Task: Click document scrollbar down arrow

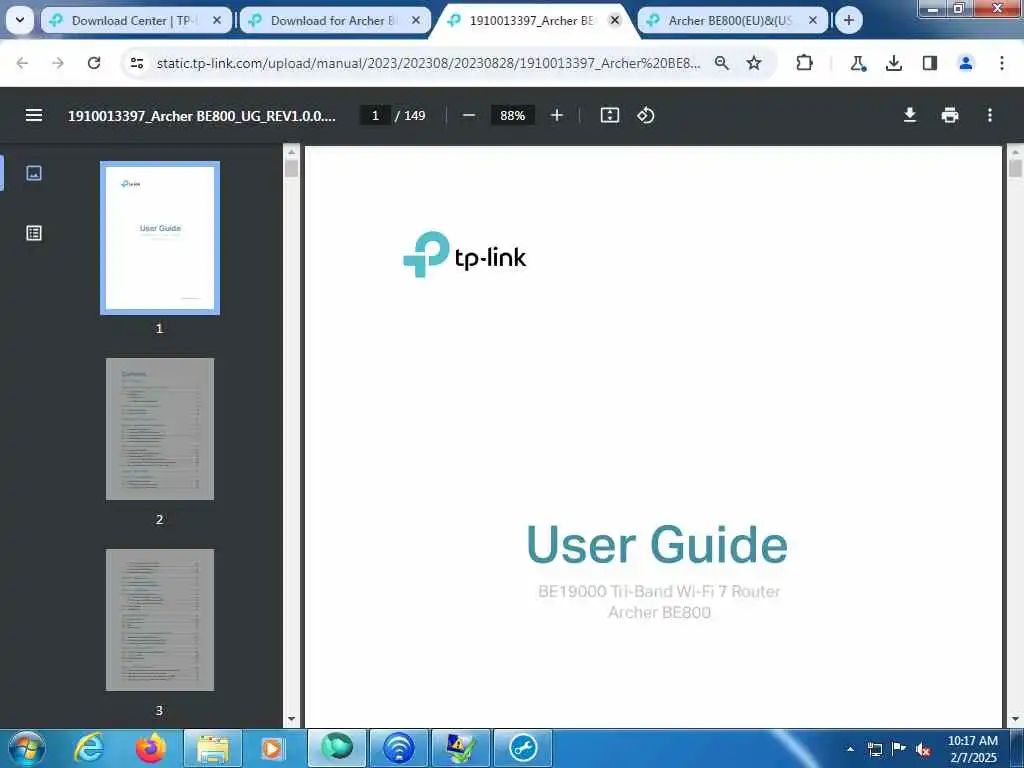Action: click(1015, 719)
